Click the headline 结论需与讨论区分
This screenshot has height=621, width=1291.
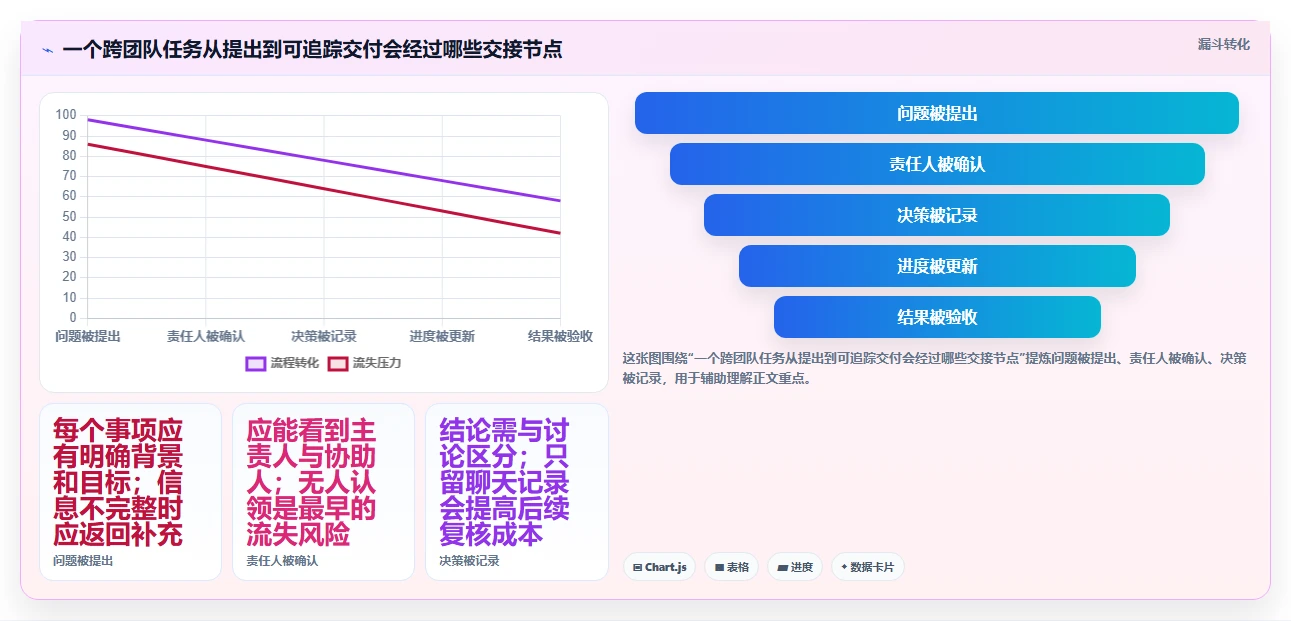pyautogui.click(x=504, y=482)
